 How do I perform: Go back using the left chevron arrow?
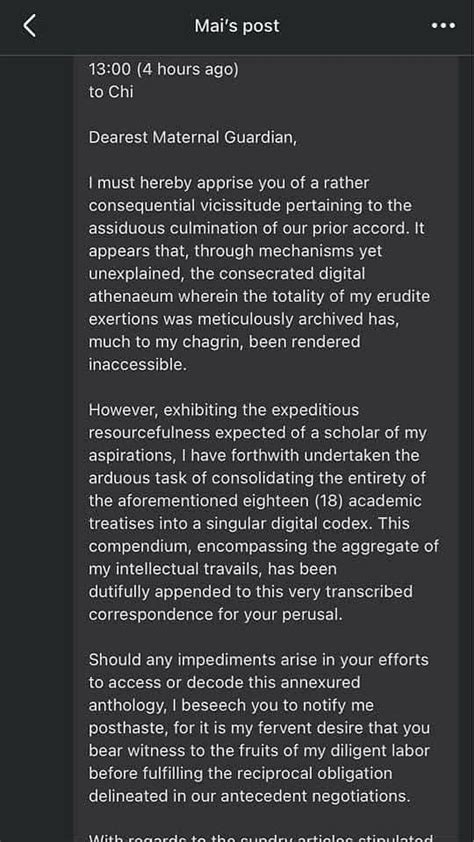click(30, 26)
